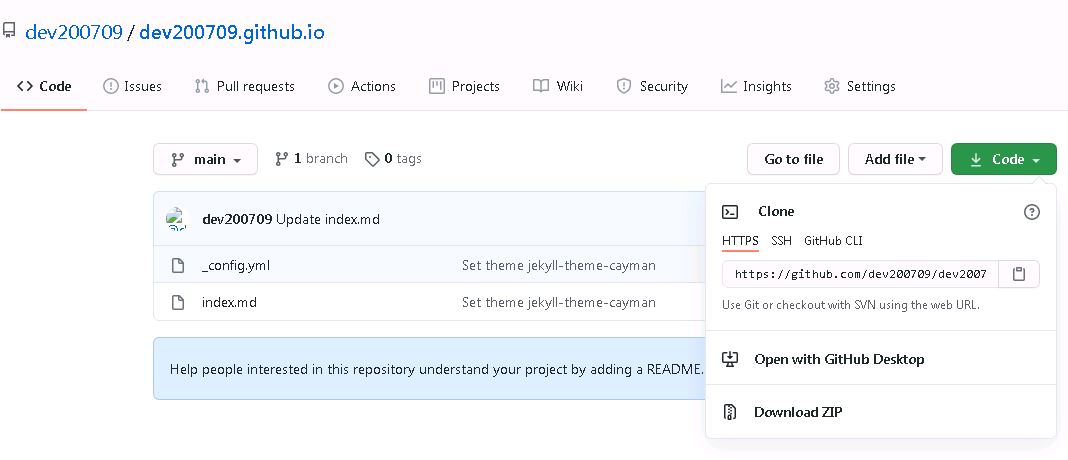The image size is (1068, 460).
Task: Copy the clone URL with clipboard icon
Action: (x=1019, y=274)
